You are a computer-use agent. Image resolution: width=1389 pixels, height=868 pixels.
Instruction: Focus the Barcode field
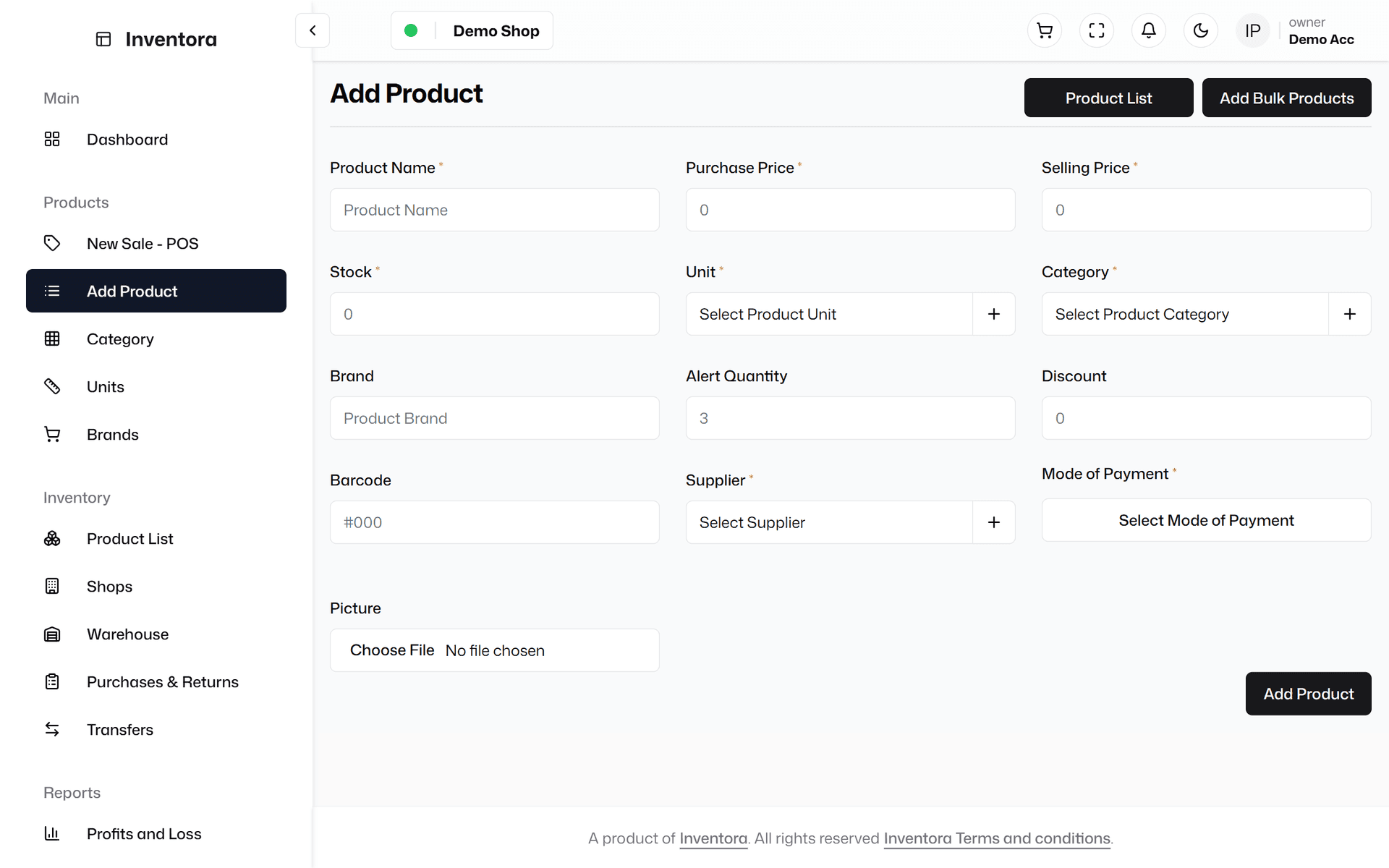coord(495,522)
